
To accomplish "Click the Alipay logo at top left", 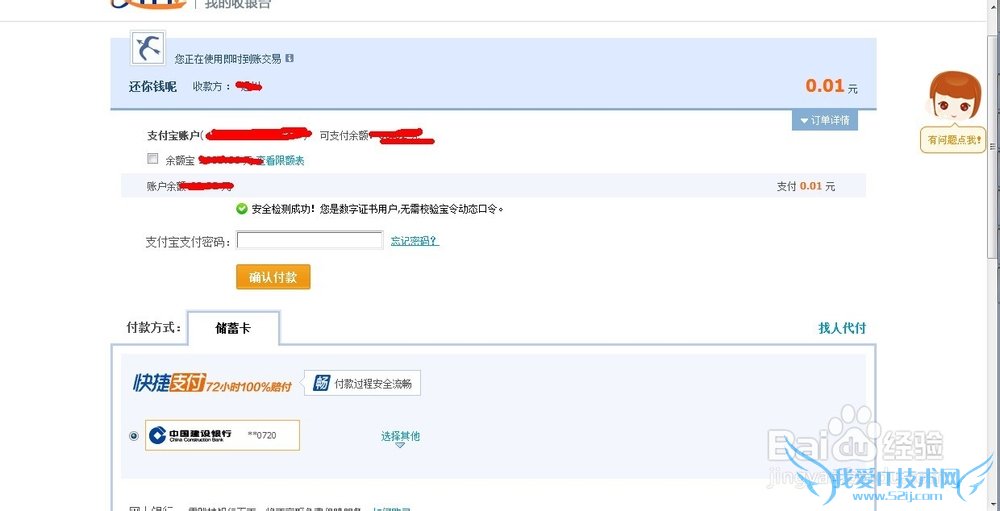I will 148,4.
